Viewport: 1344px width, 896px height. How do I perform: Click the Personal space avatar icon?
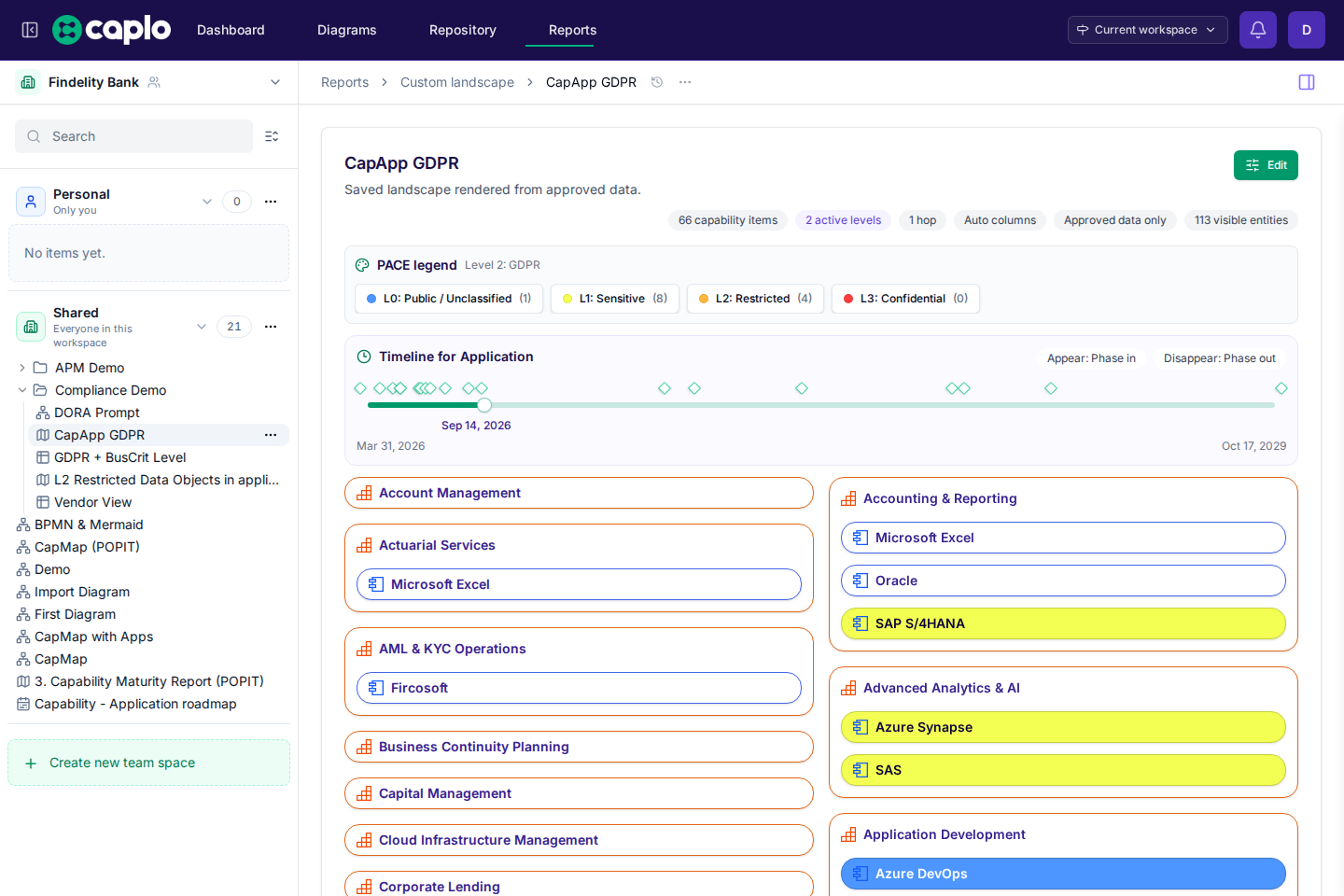pyautogui.click(x=31, y=202)
